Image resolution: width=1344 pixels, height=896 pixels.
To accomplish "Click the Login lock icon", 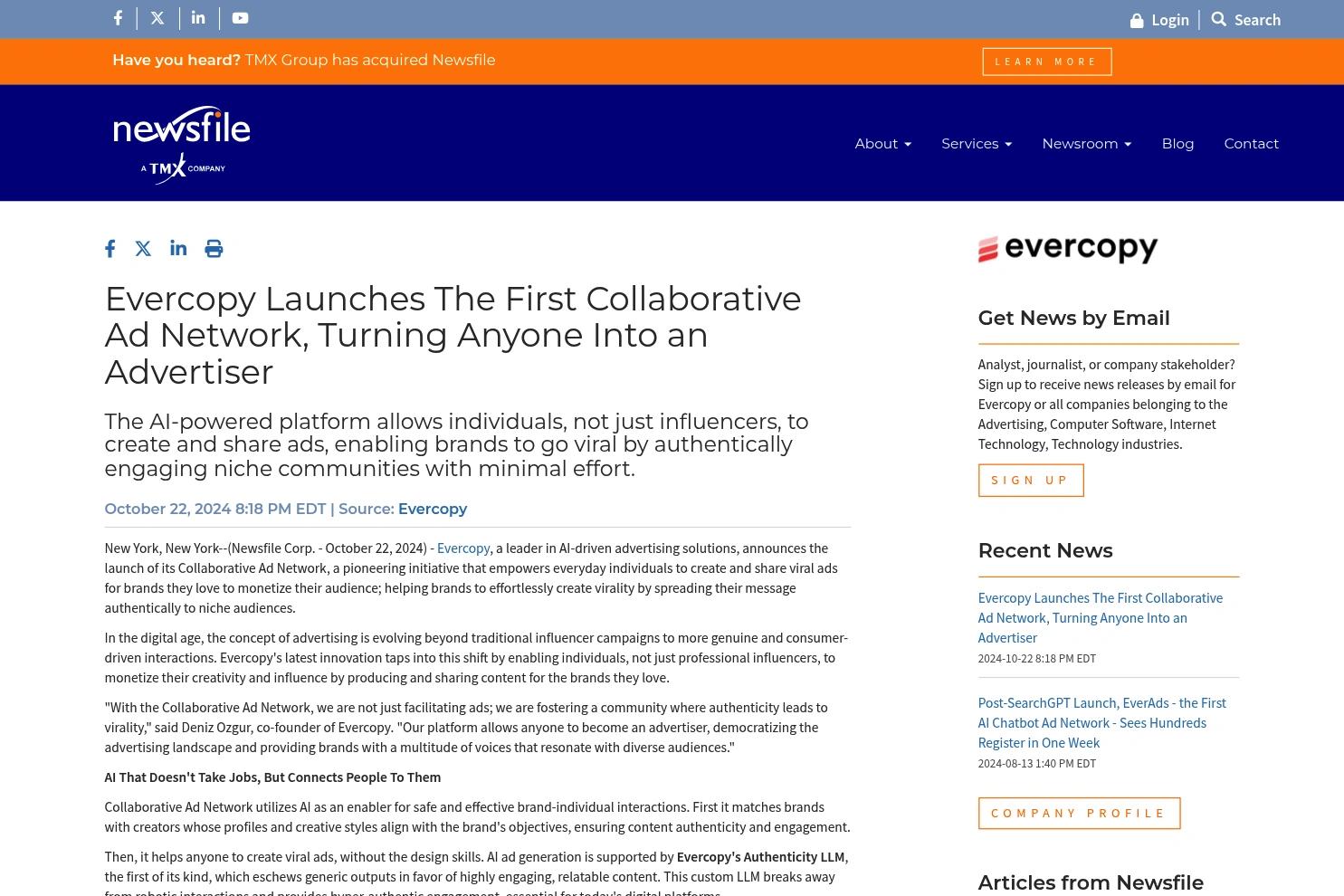I will pyautogui.click(x=1137, y=20).
